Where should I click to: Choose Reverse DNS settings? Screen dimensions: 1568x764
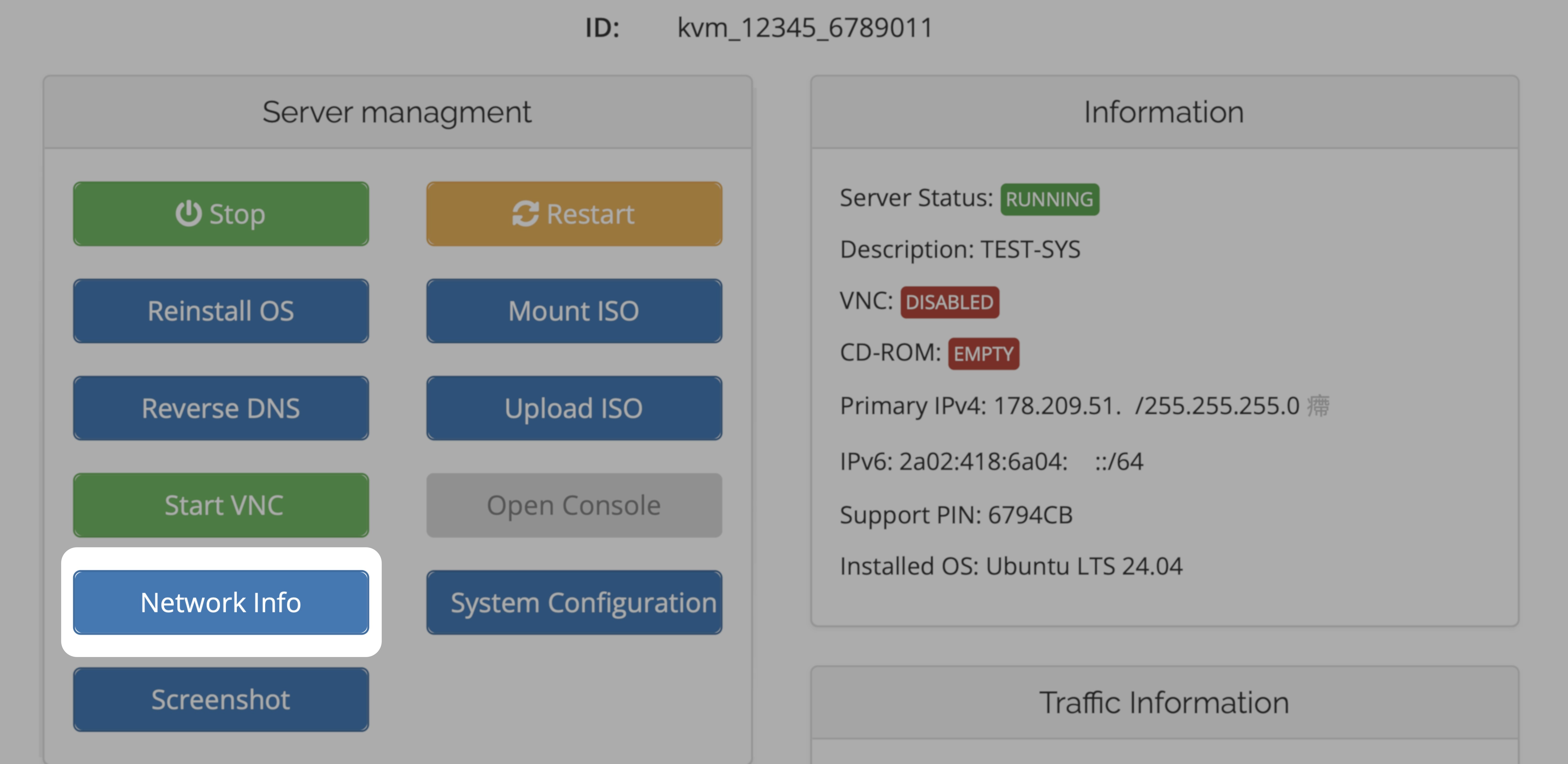tap(220, 408)
